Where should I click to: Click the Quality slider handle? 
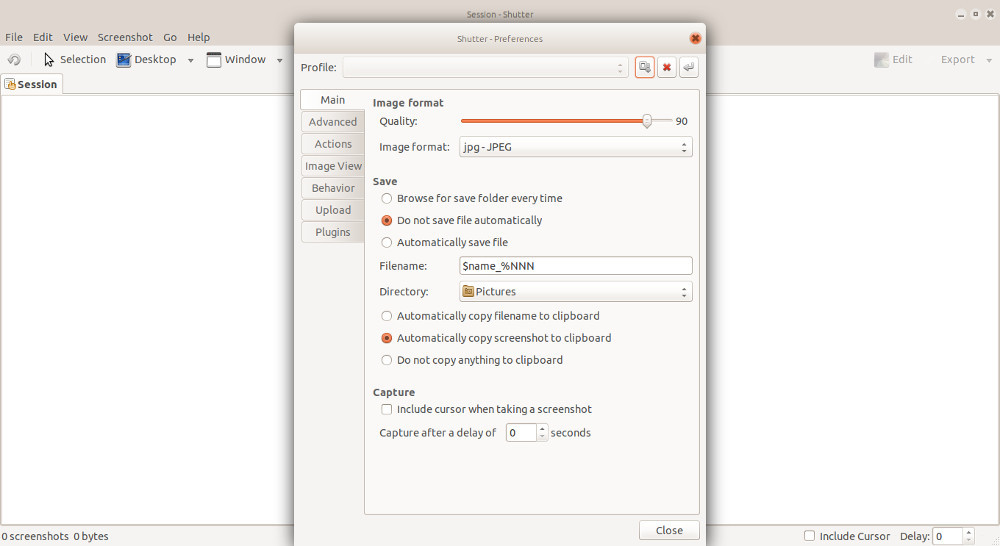(647, 121)
